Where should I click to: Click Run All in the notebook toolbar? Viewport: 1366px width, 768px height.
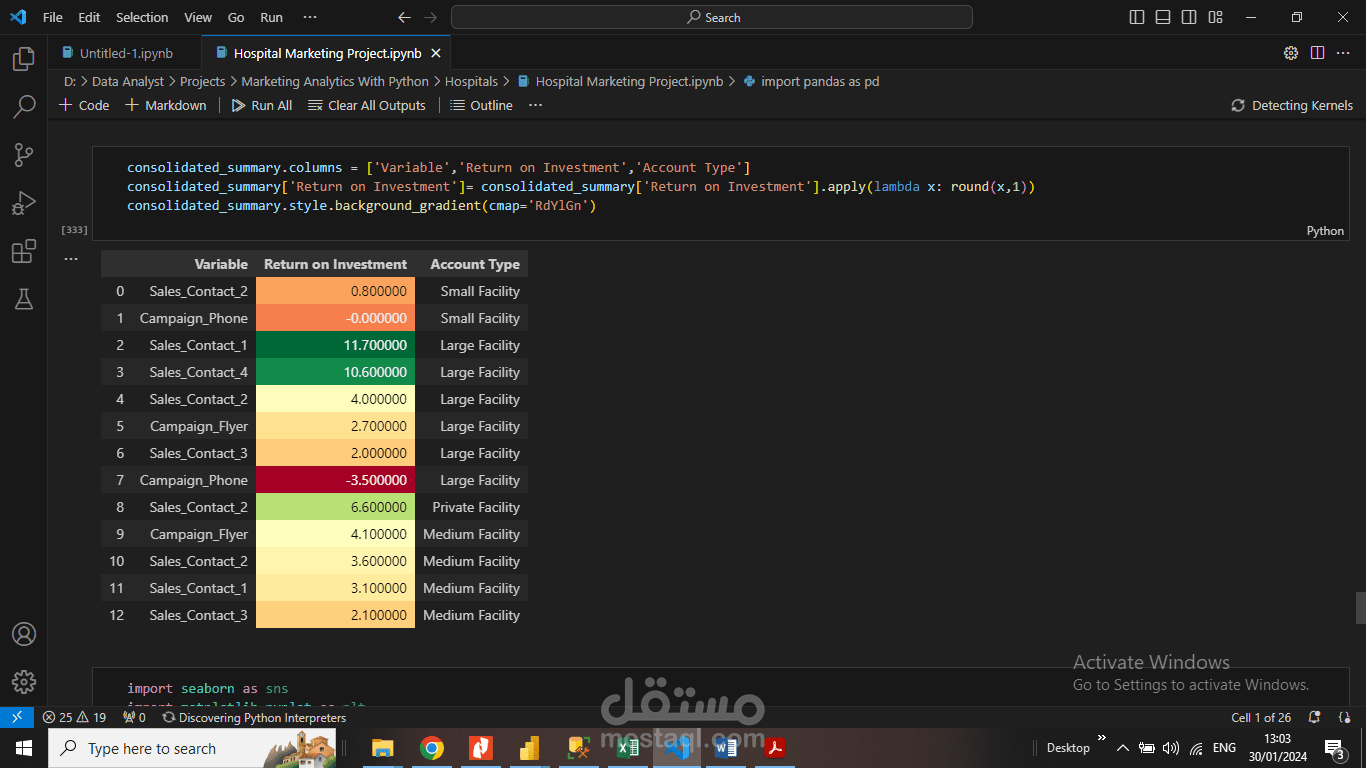point(262,105)
